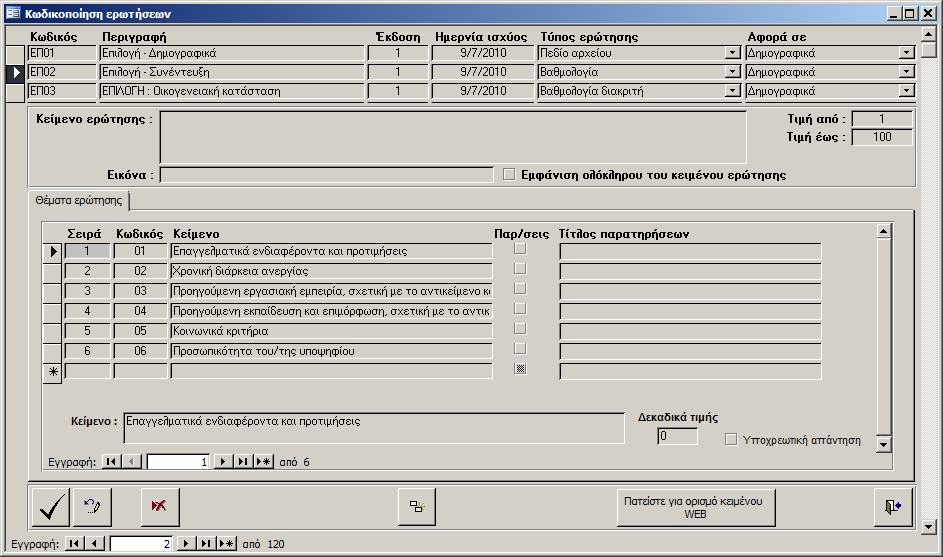Toggle 'Εμφάνιση ολόκληρου του κειμένου ερώτησης' checkbox
The width and height of the screenshot is (943, 557).
509,174
